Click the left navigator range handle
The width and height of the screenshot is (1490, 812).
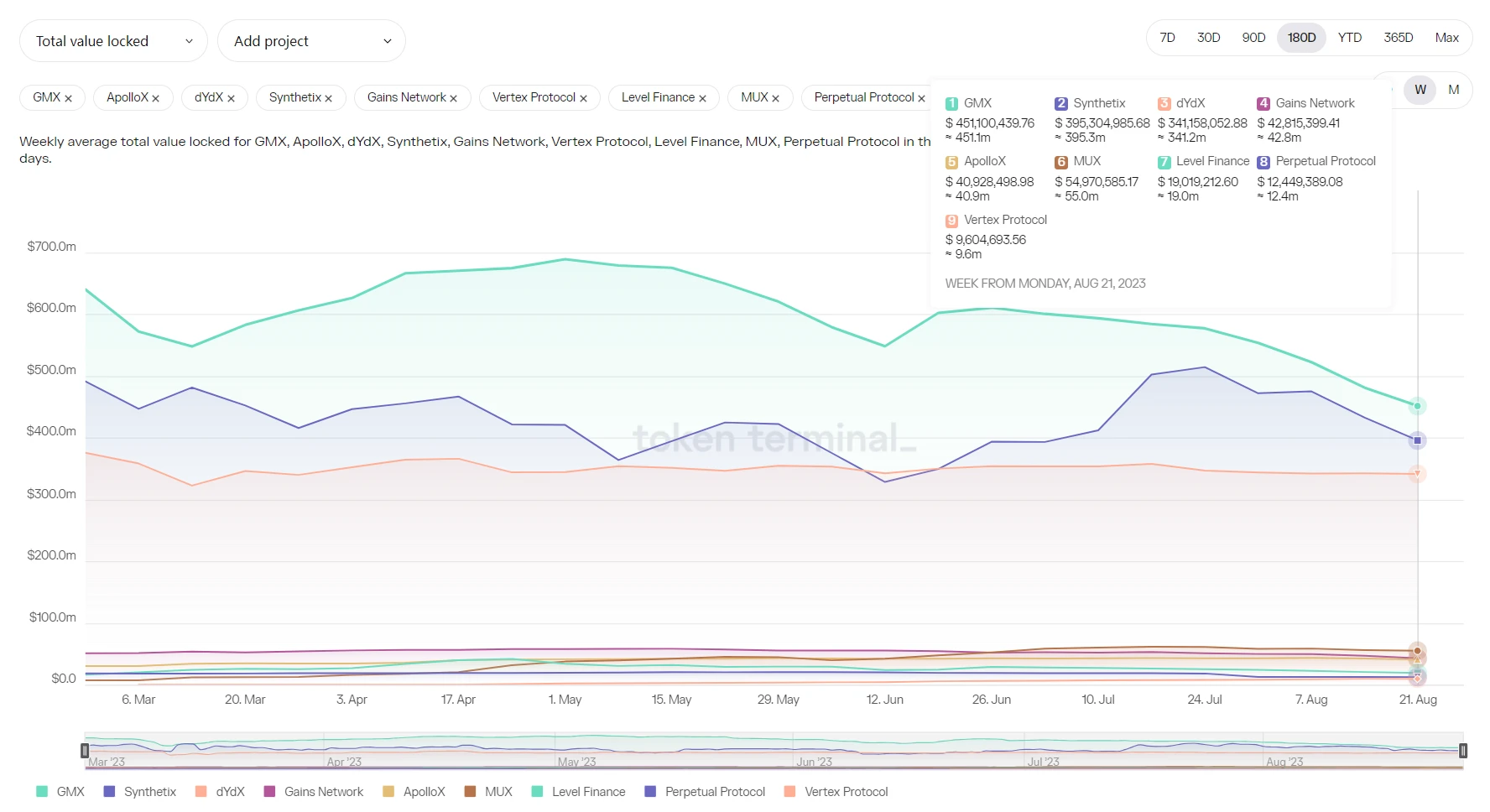[85, 751]
